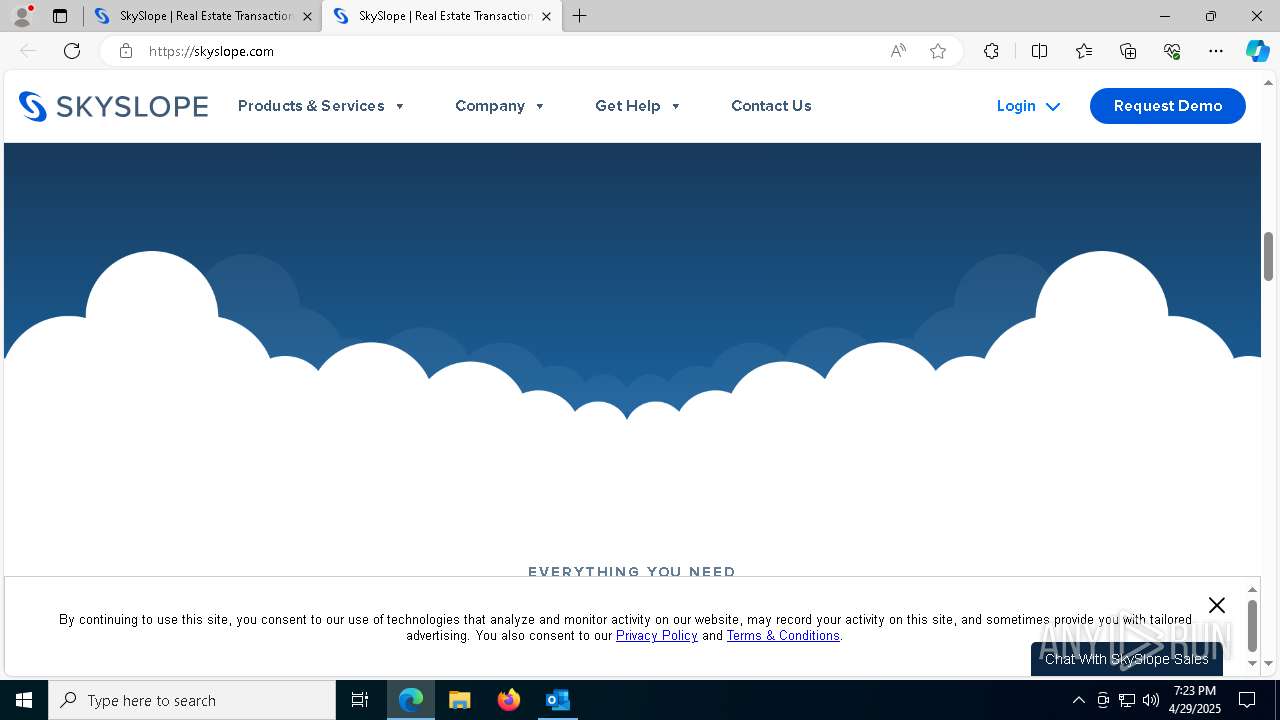Open Outlook from taskbar
The image size is (1280, 720).
(x=557, y=700)
